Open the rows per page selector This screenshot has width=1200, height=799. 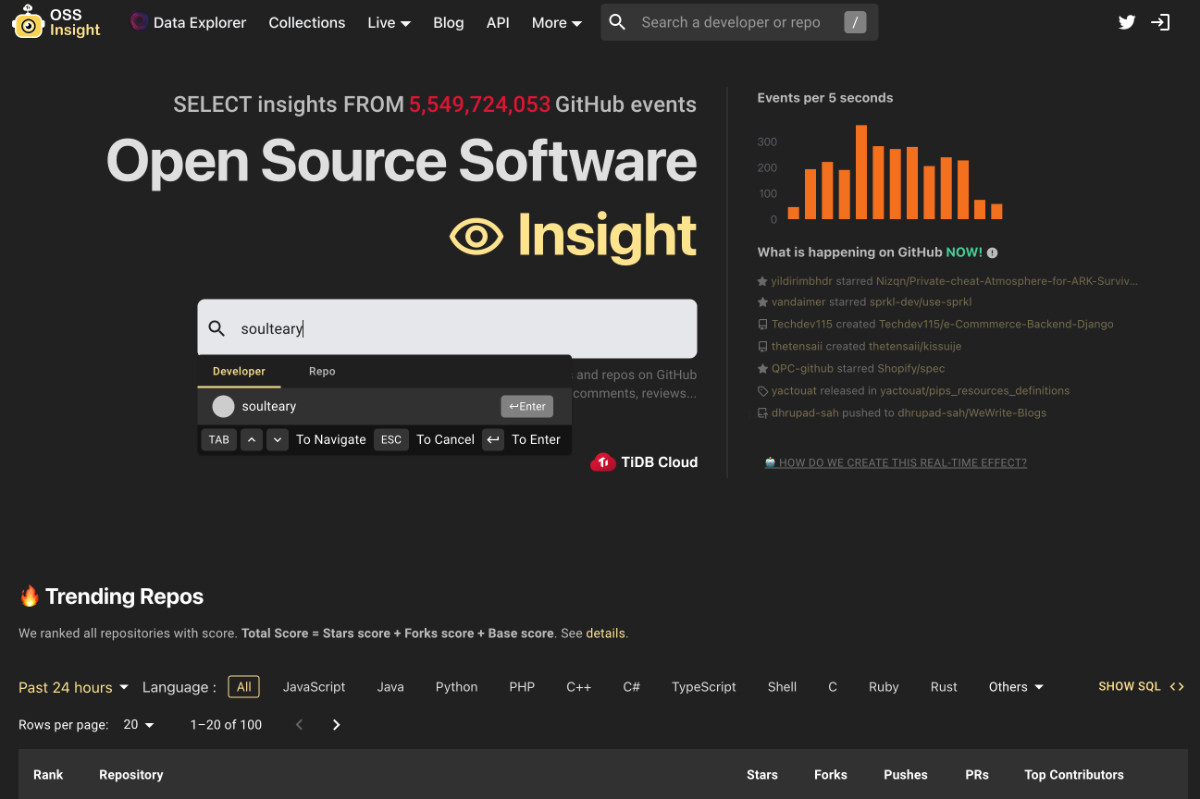[138, 724]
